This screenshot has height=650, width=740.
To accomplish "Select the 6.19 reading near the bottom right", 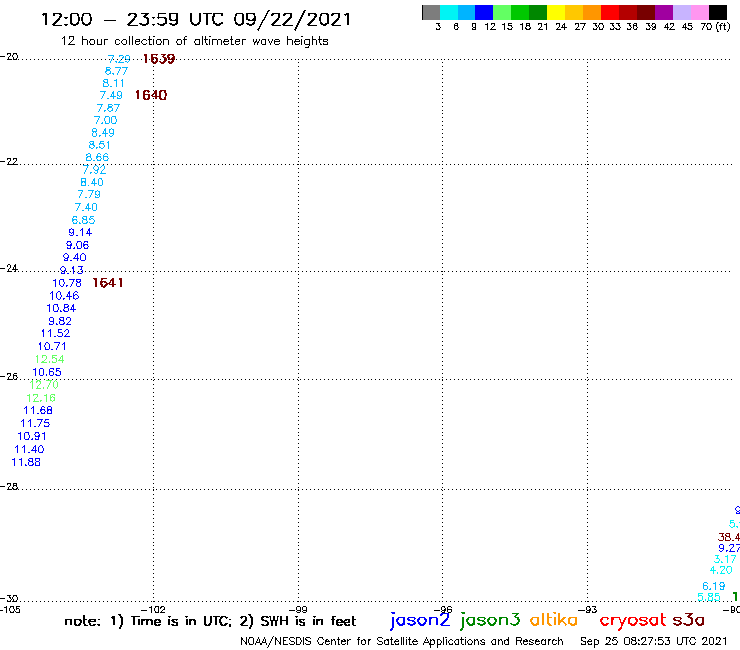I will (714, 586).
